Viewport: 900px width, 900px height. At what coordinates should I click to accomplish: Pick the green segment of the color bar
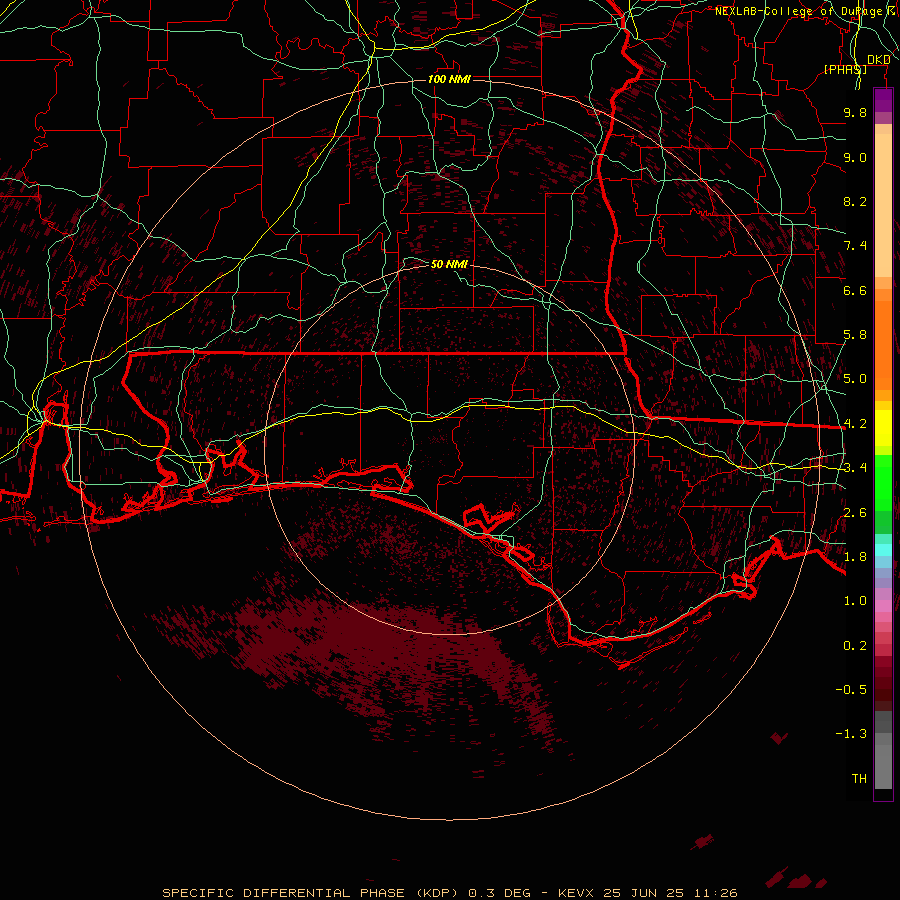pos(883,482)
